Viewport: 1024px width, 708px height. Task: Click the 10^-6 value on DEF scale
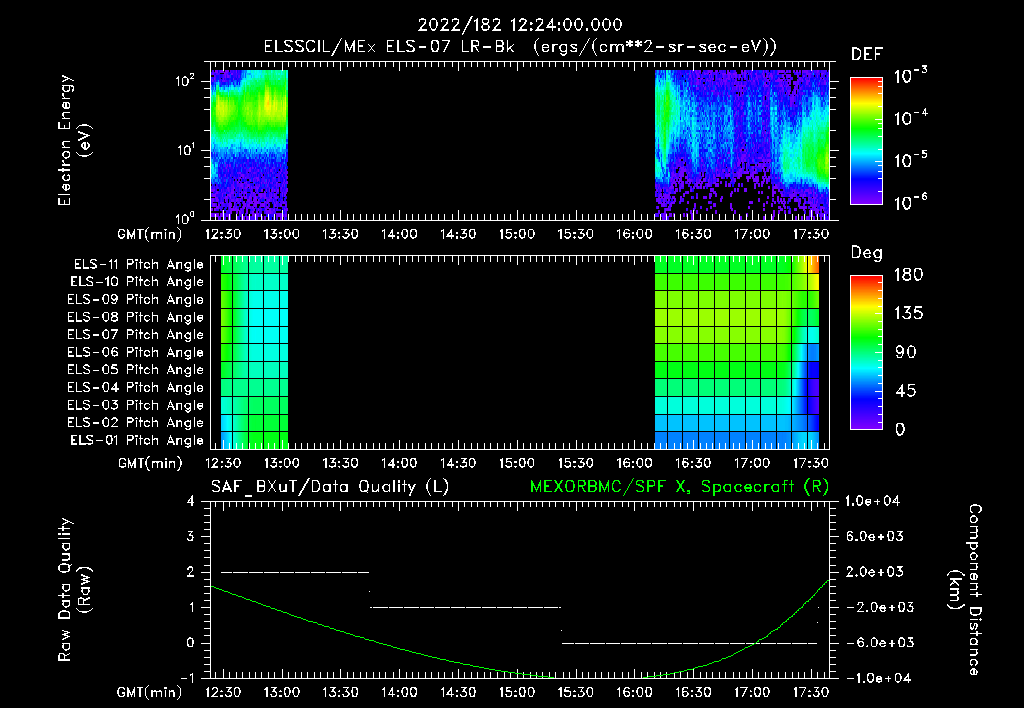tap(910, 202)
